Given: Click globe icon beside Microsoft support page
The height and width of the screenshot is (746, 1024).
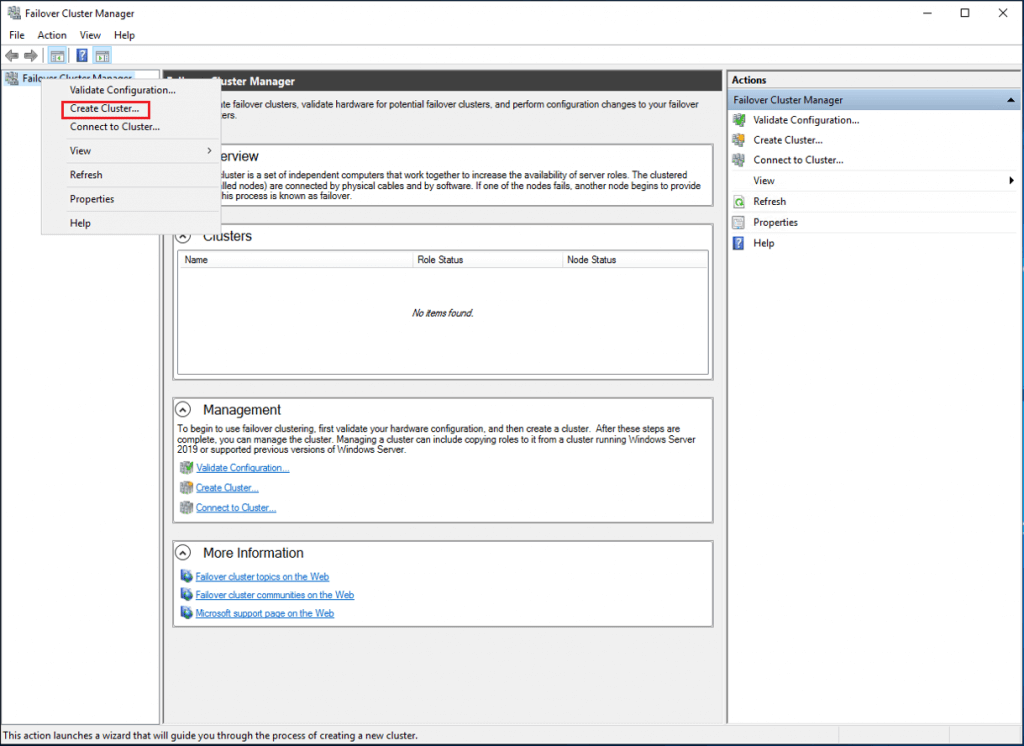Looking at the screenshot, I should (x=186, y=613).
